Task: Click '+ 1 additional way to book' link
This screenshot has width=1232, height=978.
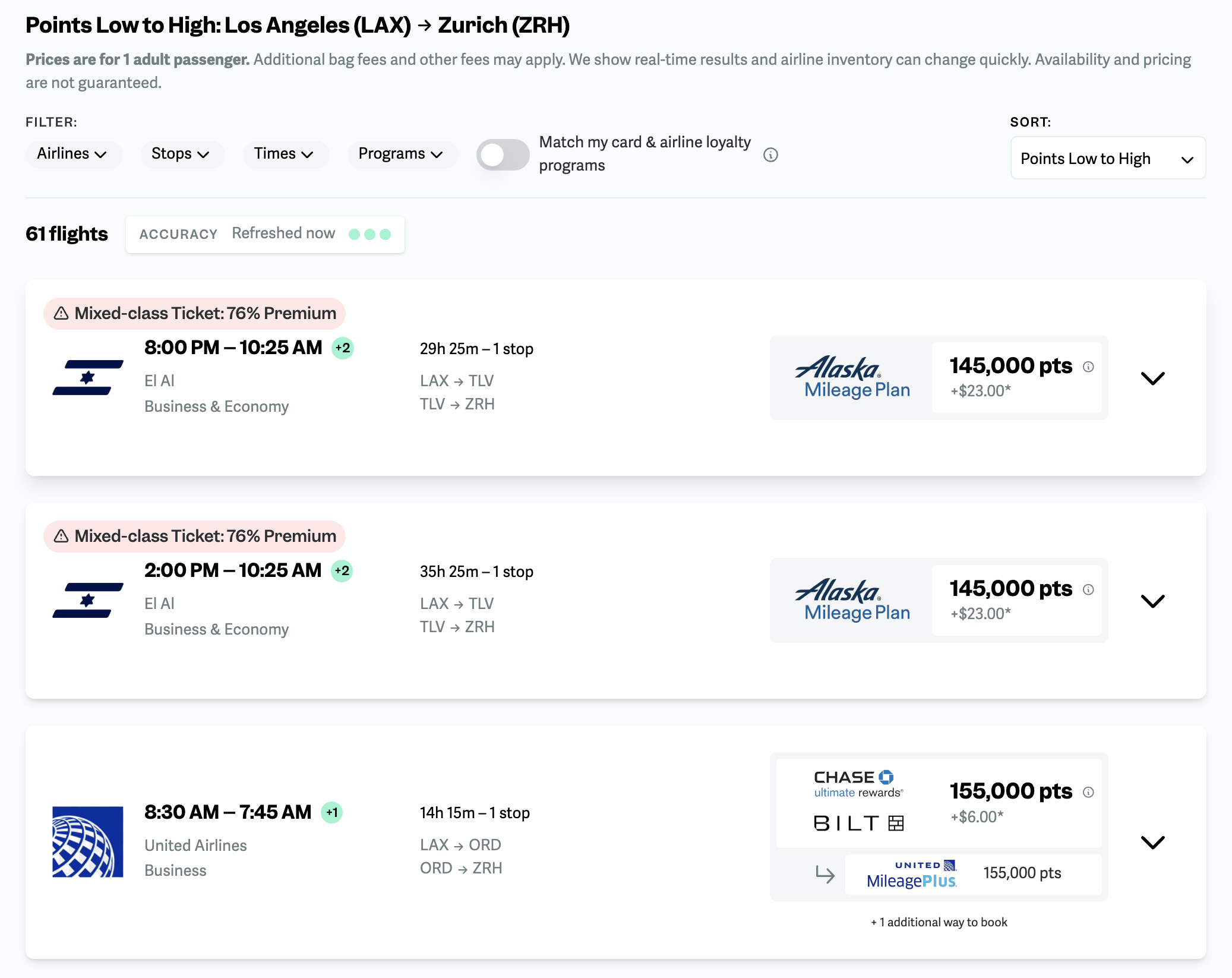Action: [x=939, y=922]
